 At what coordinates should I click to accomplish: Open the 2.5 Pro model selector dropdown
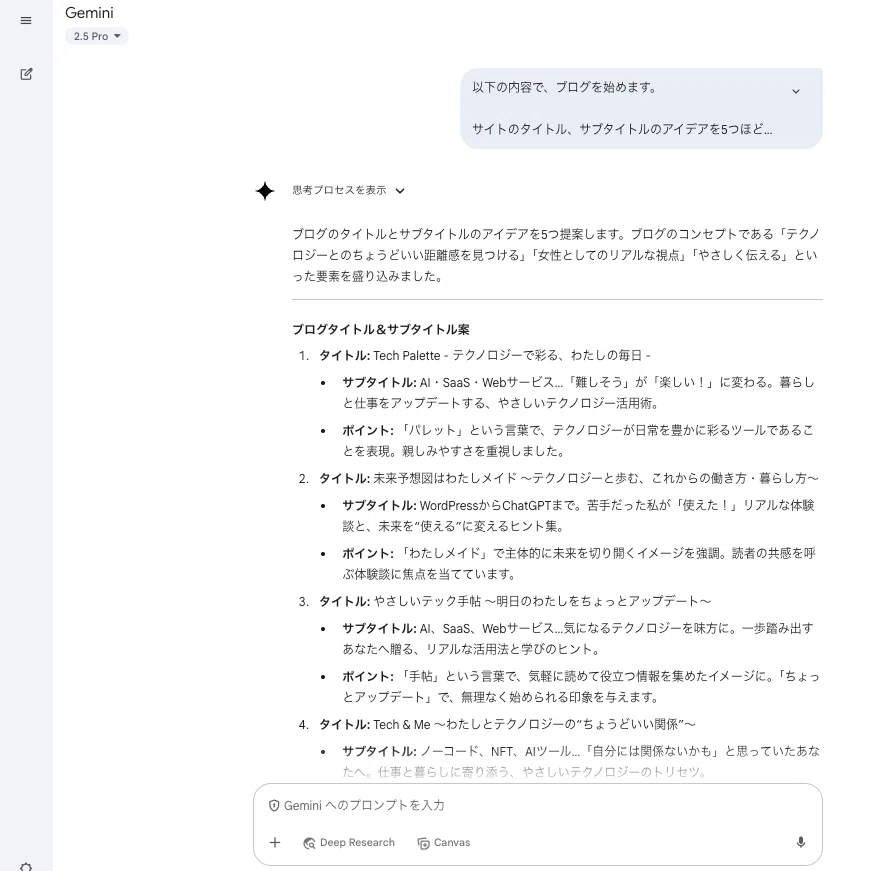tap(97, 36)
